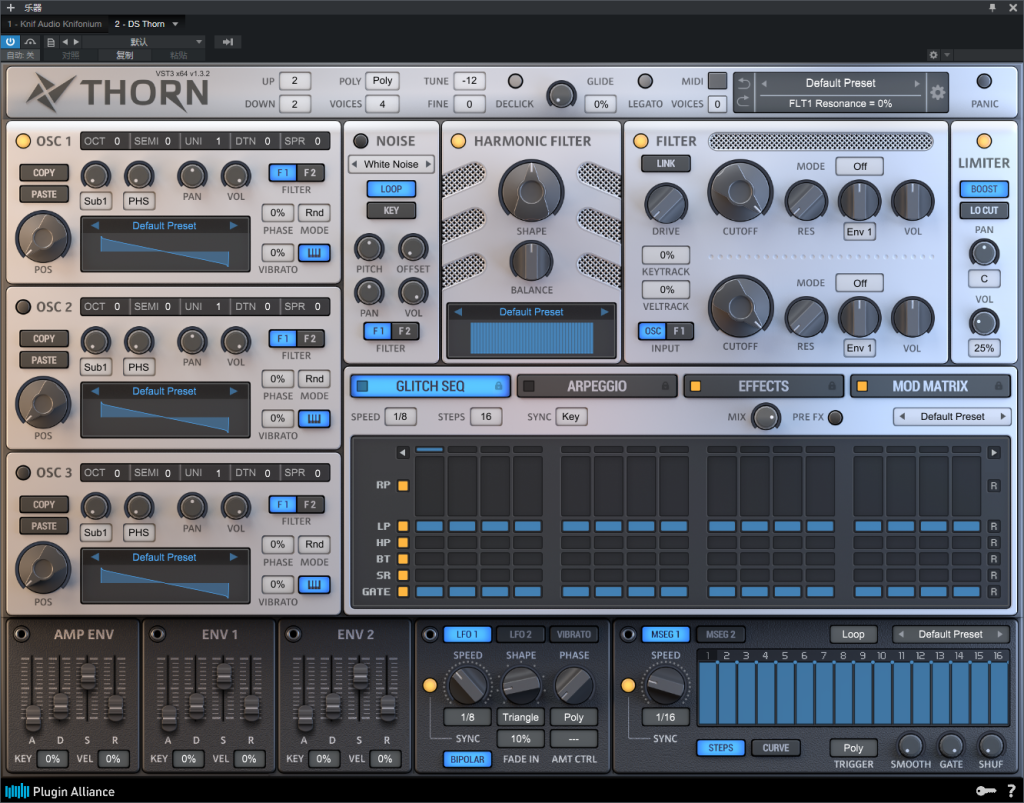Viewport: 1024px width, 803px height.
Task: Open the host preset file icon
Action: pyautogui.click(x=51, y=42)
